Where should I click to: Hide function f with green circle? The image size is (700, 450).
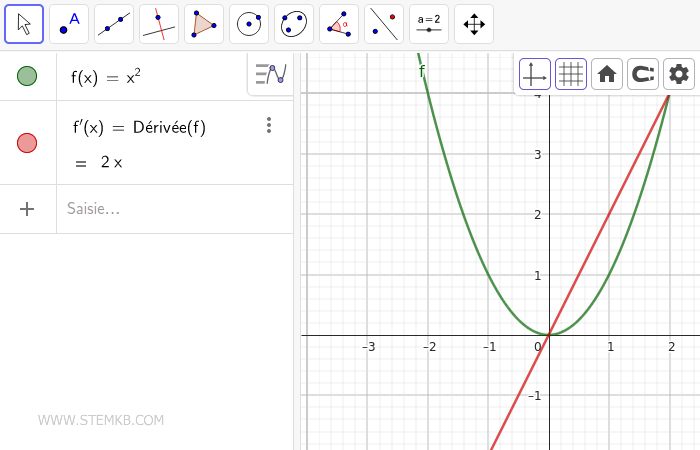27,76
